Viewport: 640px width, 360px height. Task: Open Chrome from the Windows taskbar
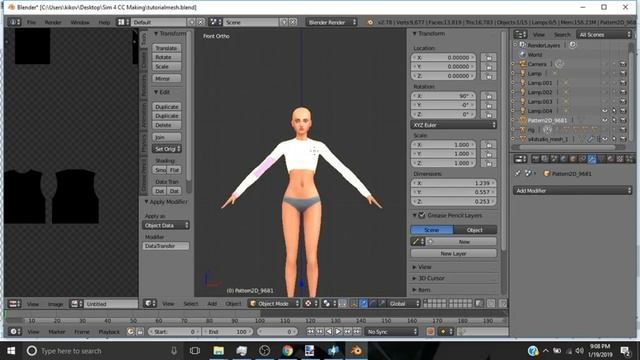[x=287, y=351]
